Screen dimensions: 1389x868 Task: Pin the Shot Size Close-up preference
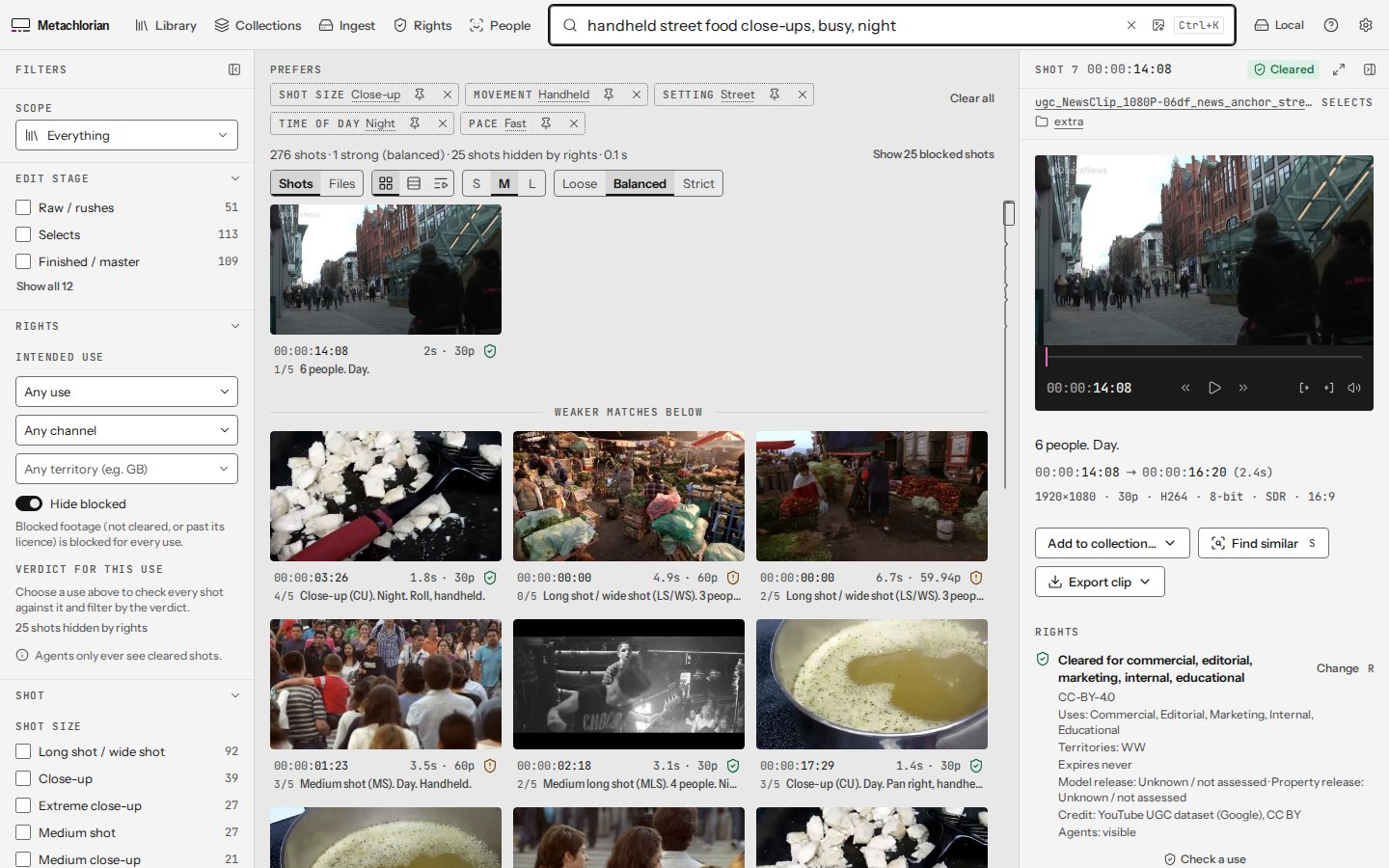click(x=420, y=95)
